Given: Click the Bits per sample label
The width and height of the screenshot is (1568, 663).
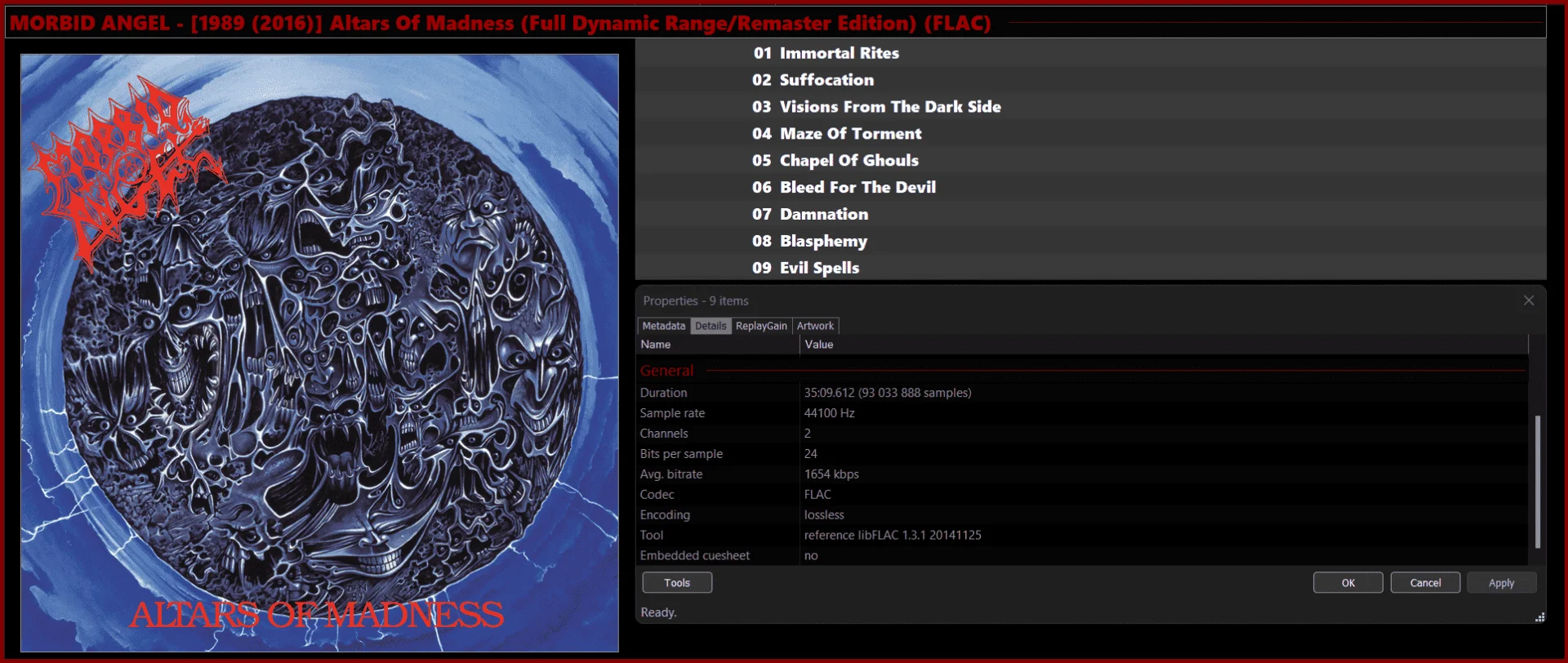Looking at the screenshot, I should click(681, 454).
